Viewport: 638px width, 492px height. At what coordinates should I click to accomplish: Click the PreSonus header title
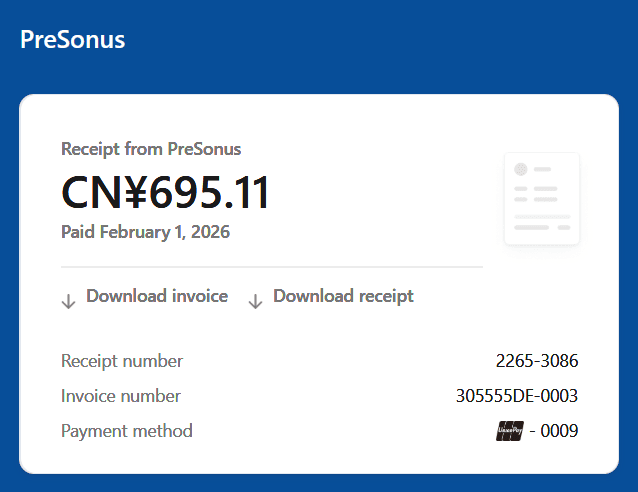coord(72,40)
